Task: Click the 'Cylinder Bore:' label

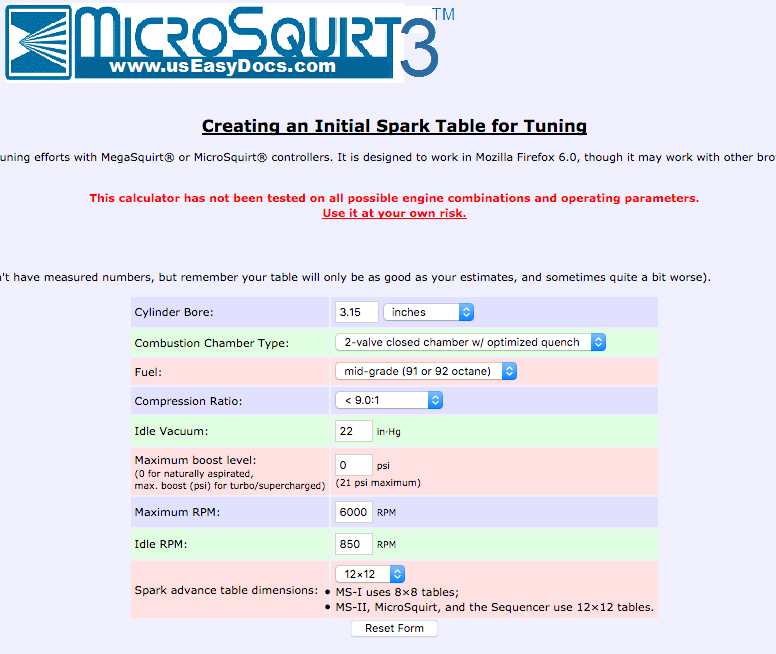Action: [x=176, y=313]
